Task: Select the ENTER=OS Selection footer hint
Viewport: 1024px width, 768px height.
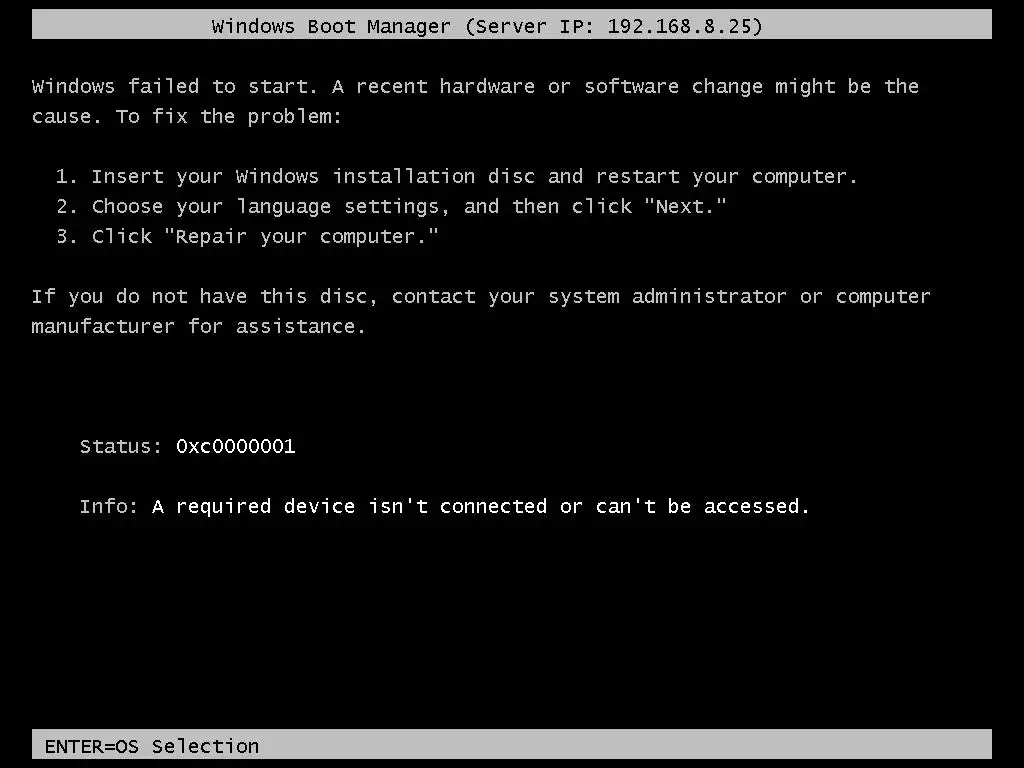Action: [152, 746]
